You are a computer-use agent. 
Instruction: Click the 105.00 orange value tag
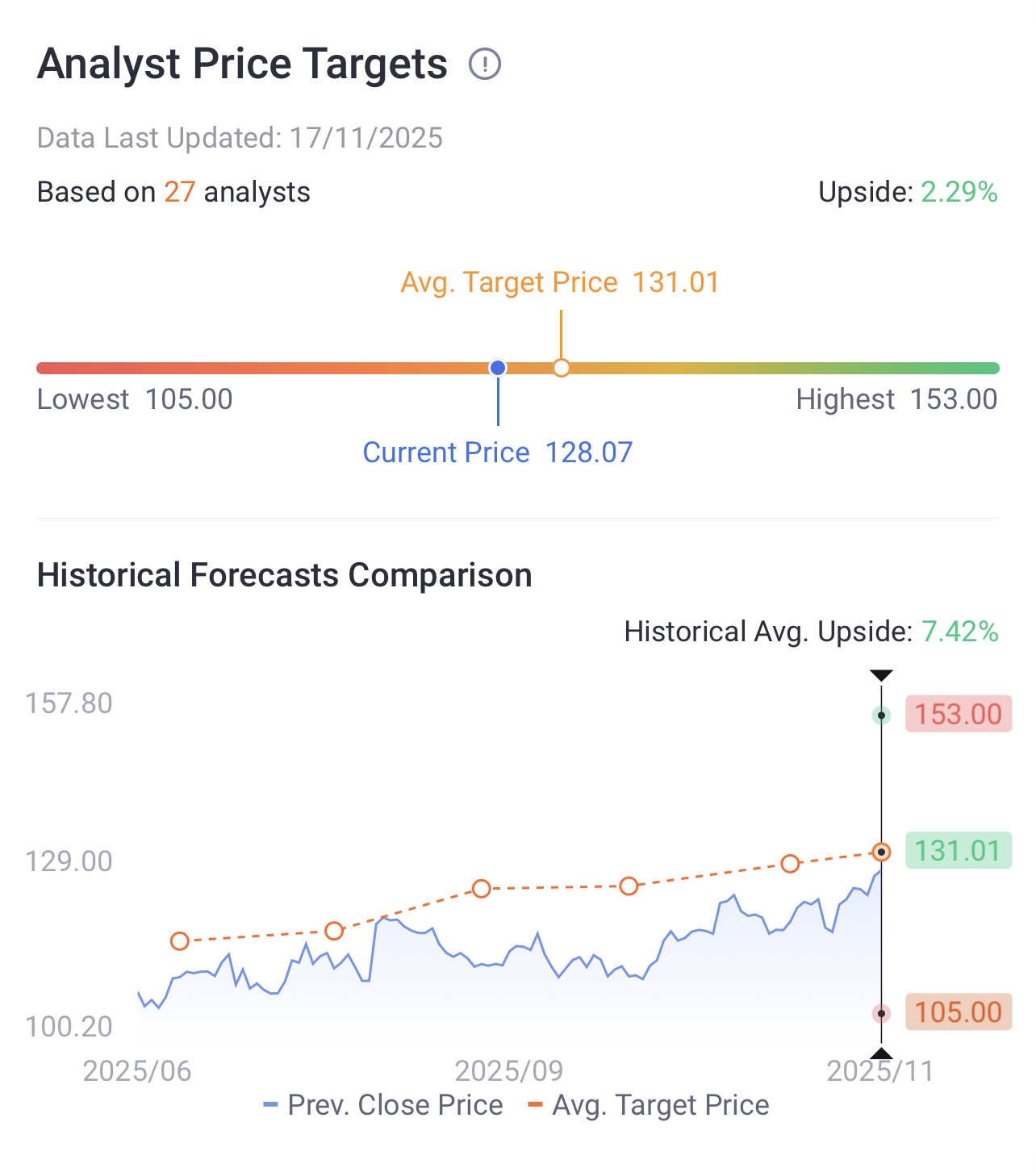click(959, 1011)
